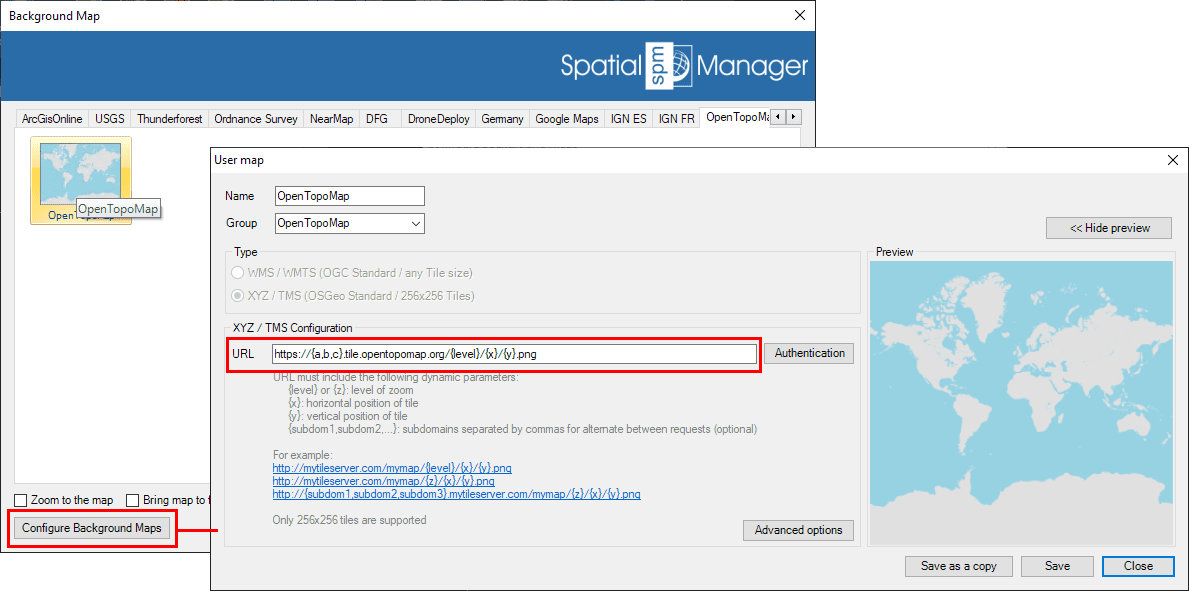This screenshot has height=591, width=1189.
Task: Click the '{x}: horizontal position of tile' text
Action: [353, 403]
